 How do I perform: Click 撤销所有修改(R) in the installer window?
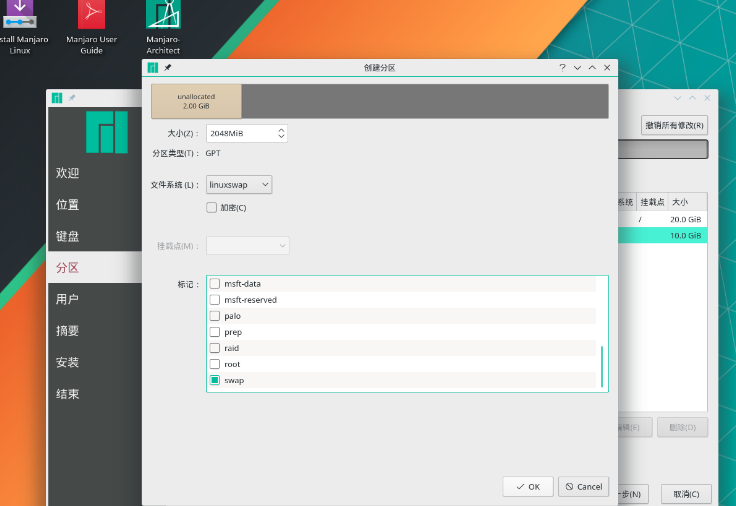click(x=675, y=125)
